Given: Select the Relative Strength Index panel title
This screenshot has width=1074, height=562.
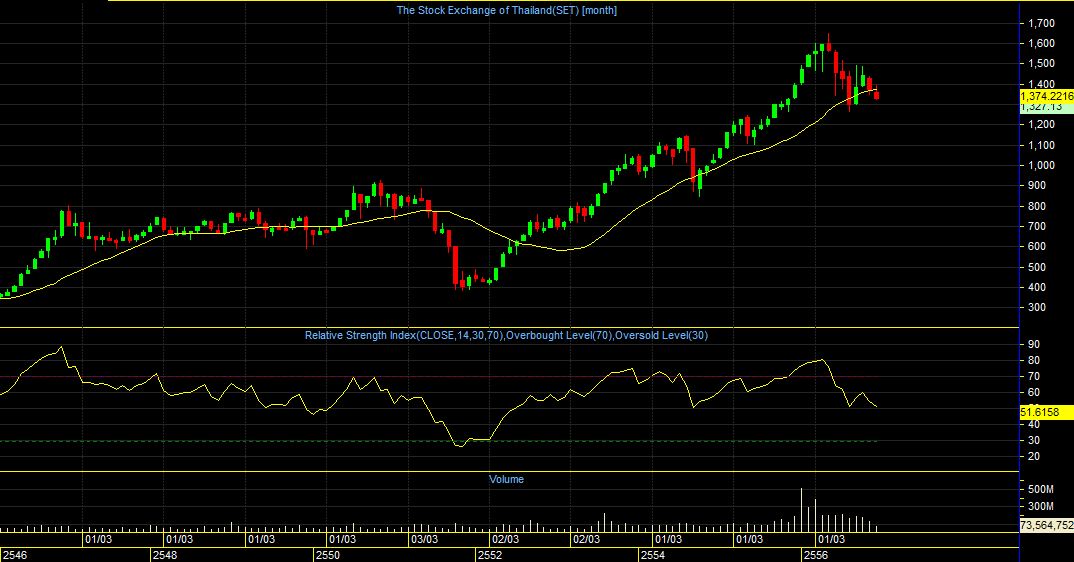Looking at the screenshot, I should [506, 335].
